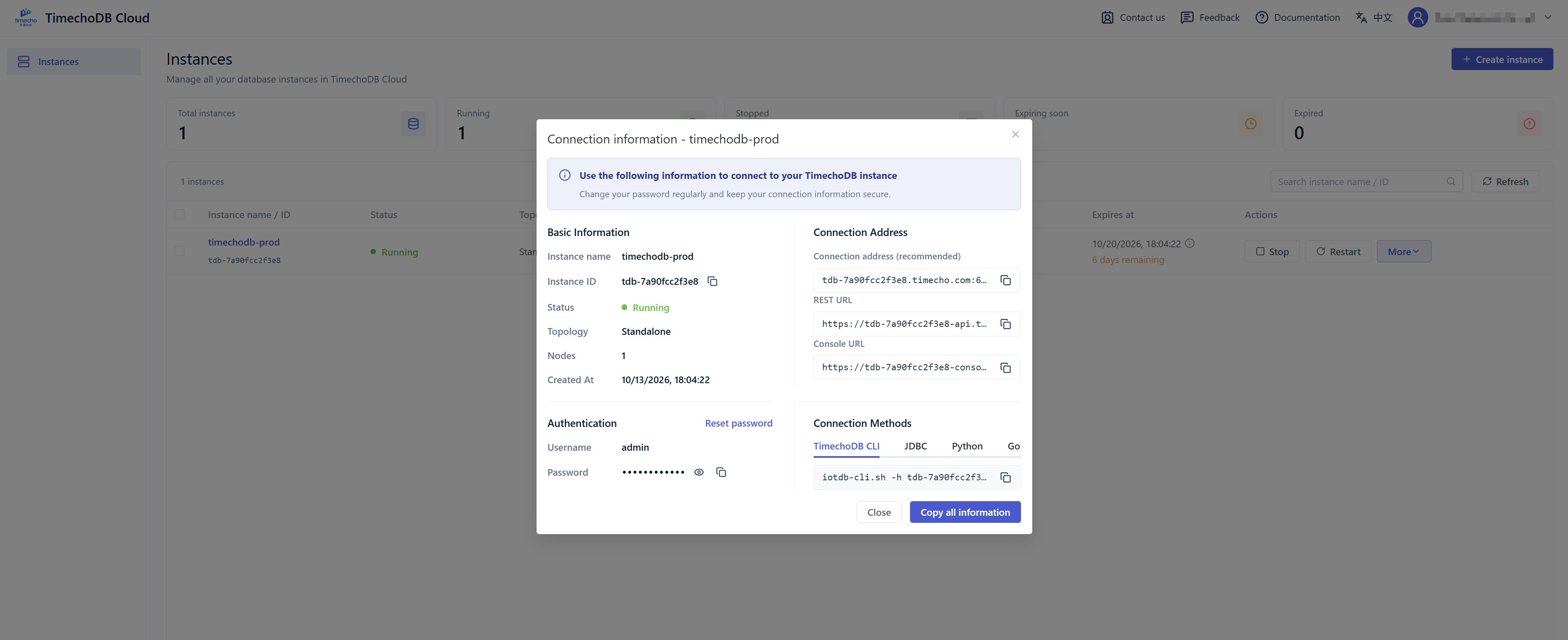Screen dimensions: 1568x640
Task: Focus the Search instance name / ID field
Action: click(1366, 181)
